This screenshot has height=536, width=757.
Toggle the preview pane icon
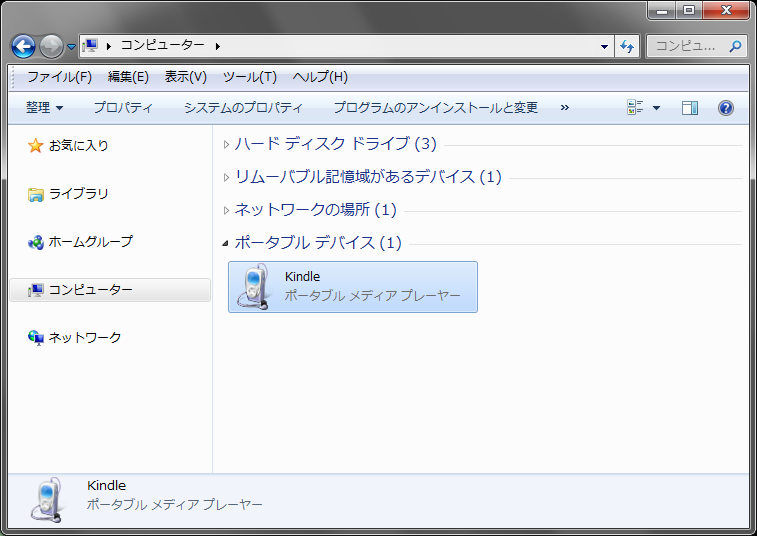[689, 108]
